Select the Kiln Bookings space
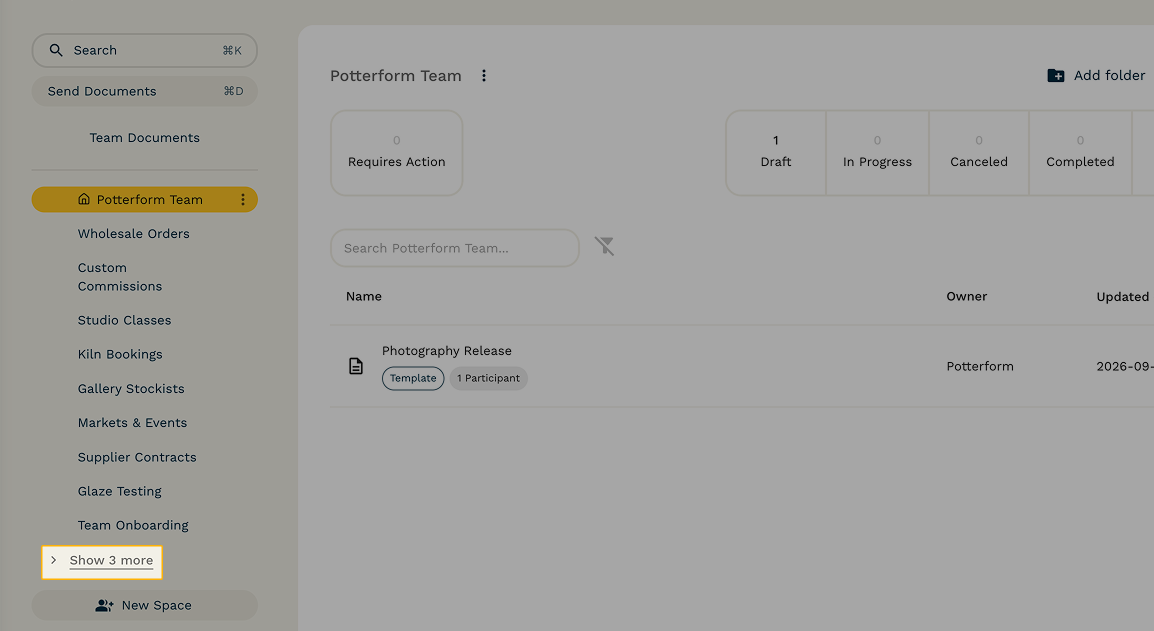This screenshot has width=1154, height=631. pos(120,354)
